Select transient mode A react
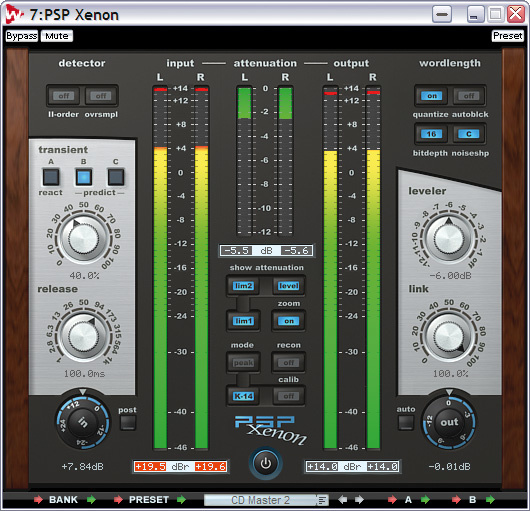 (x=51, y=177)
